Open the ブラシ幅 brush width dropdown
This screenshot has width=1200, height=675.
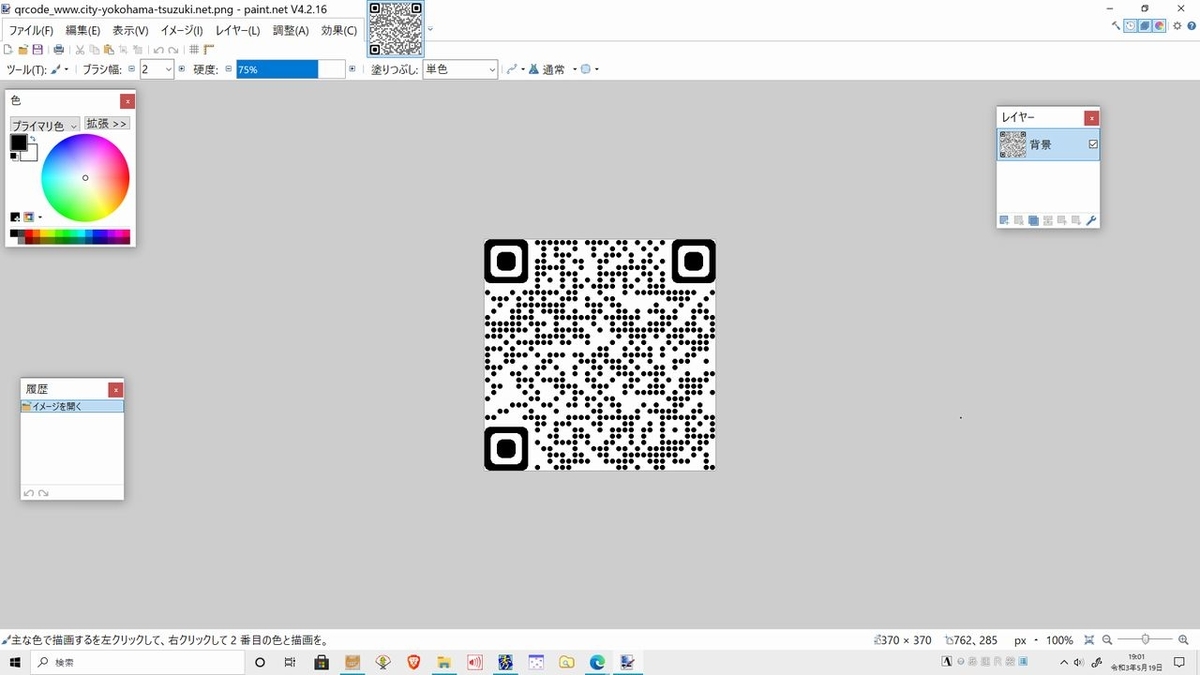(x=157, y=69)
